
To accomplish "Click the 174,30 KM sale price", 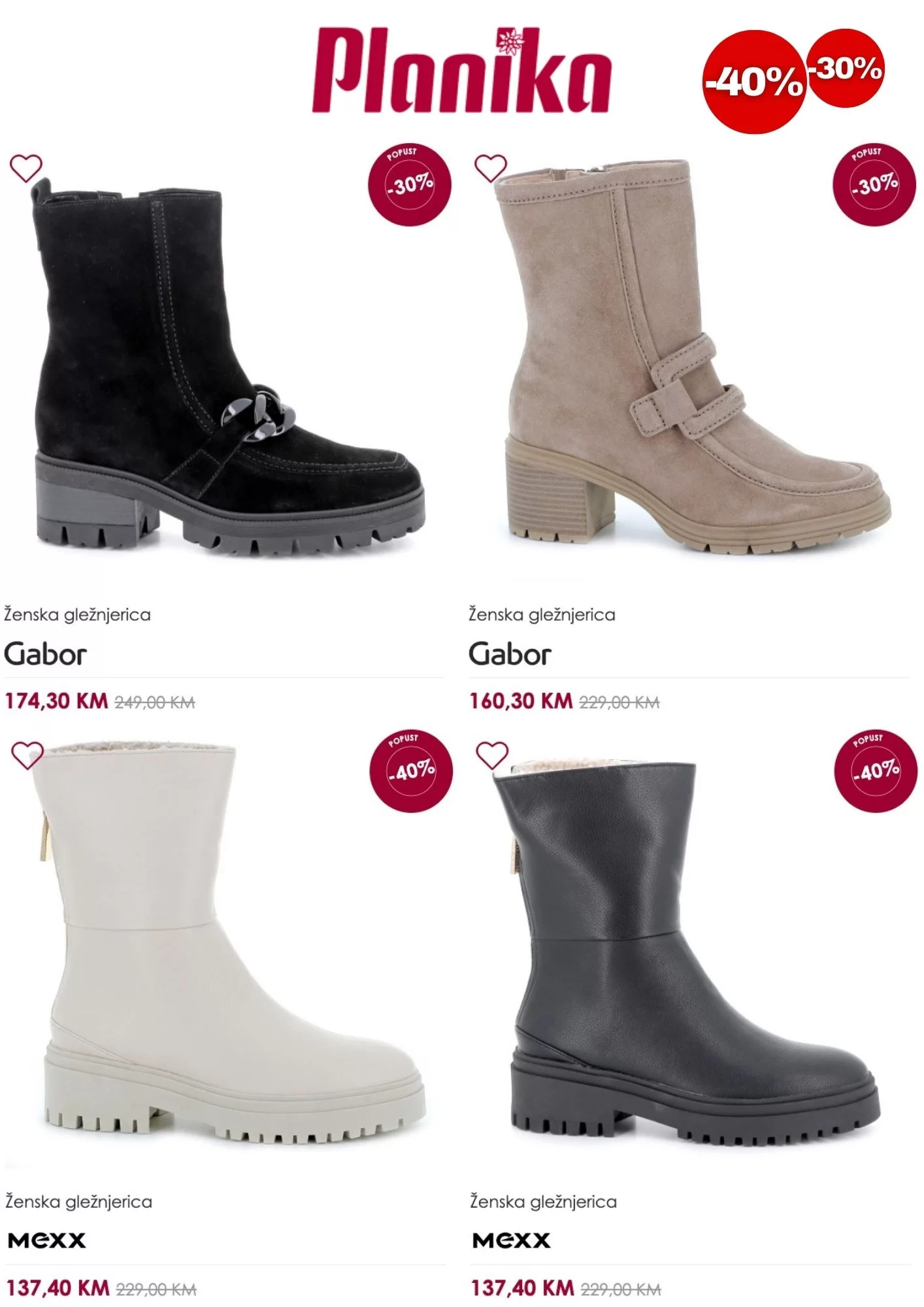I will point(56,701).
